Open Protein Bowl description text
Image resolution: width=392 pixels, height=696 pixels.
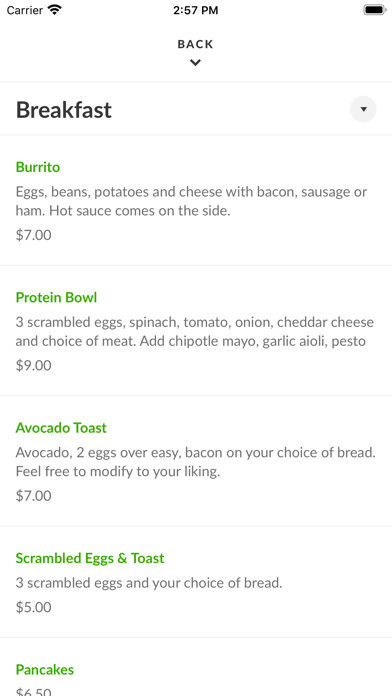pos(194,332)
